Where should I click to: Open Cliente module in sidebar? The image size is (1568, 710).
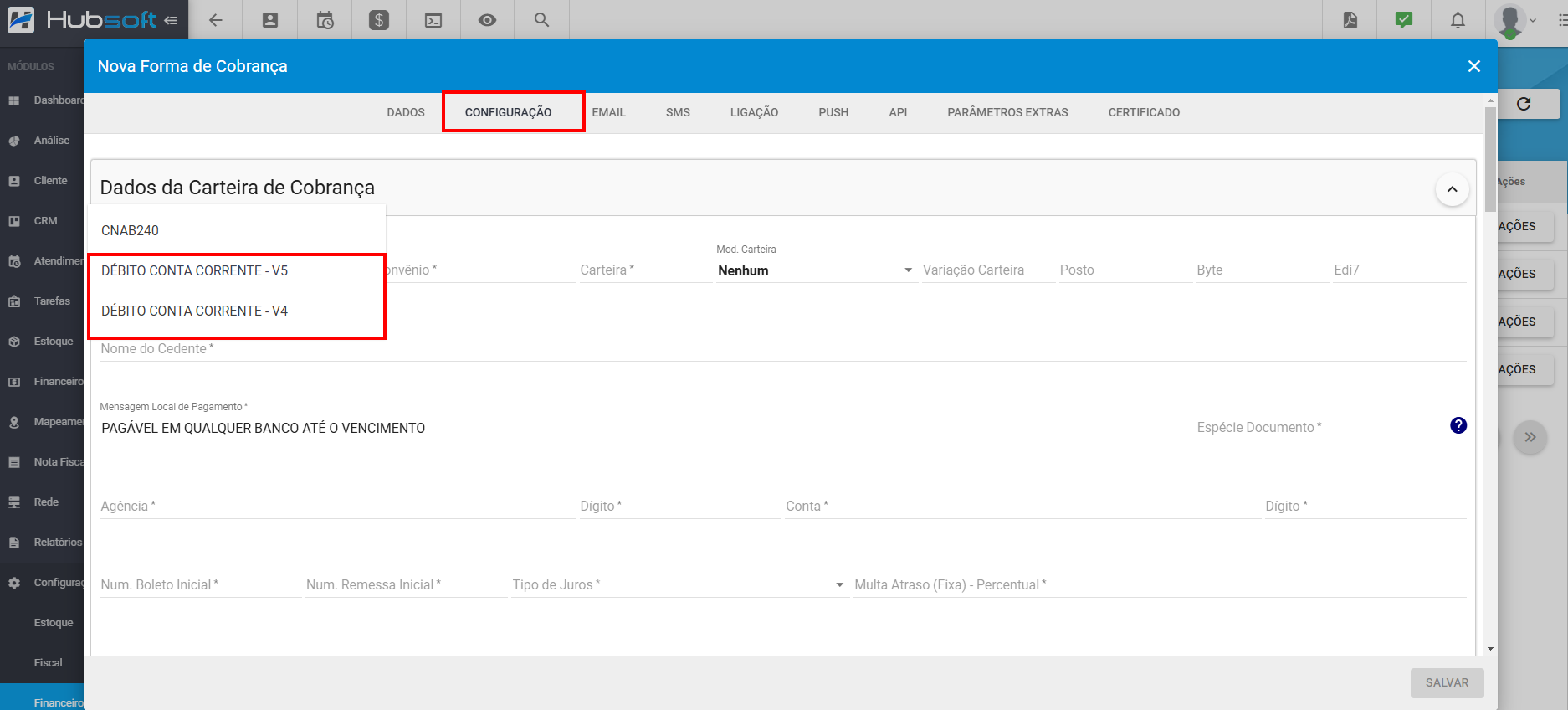42,181
